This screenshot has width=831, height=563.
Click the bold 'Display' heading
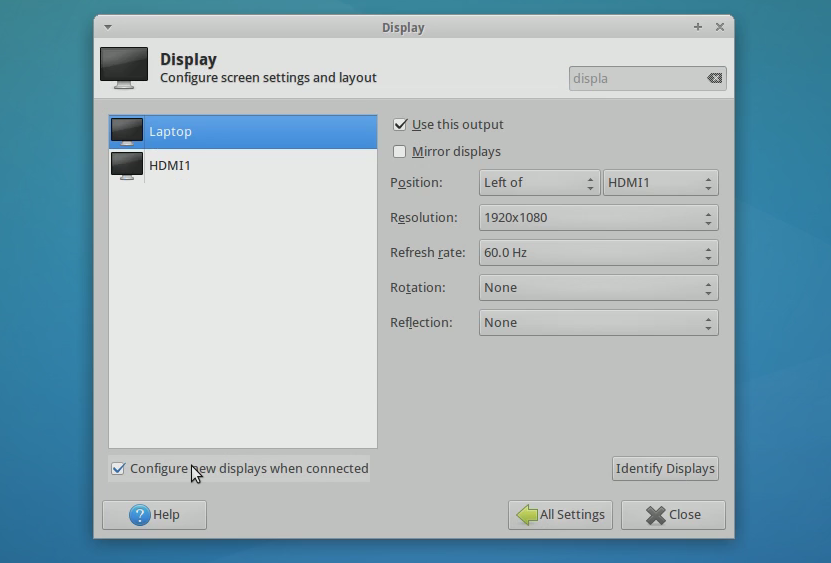[189, 59]
